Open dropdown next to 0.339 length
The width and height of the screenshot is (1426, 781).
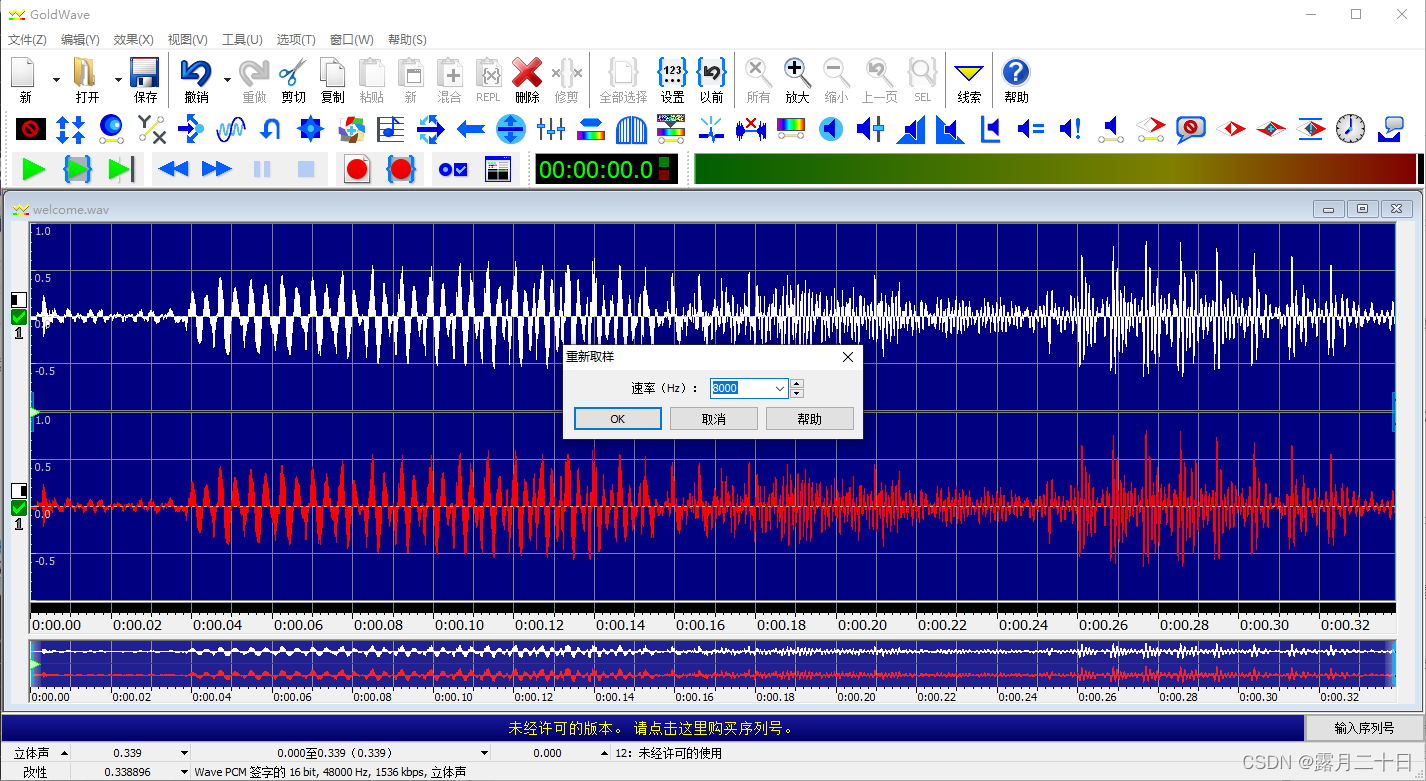pos(184,753)
